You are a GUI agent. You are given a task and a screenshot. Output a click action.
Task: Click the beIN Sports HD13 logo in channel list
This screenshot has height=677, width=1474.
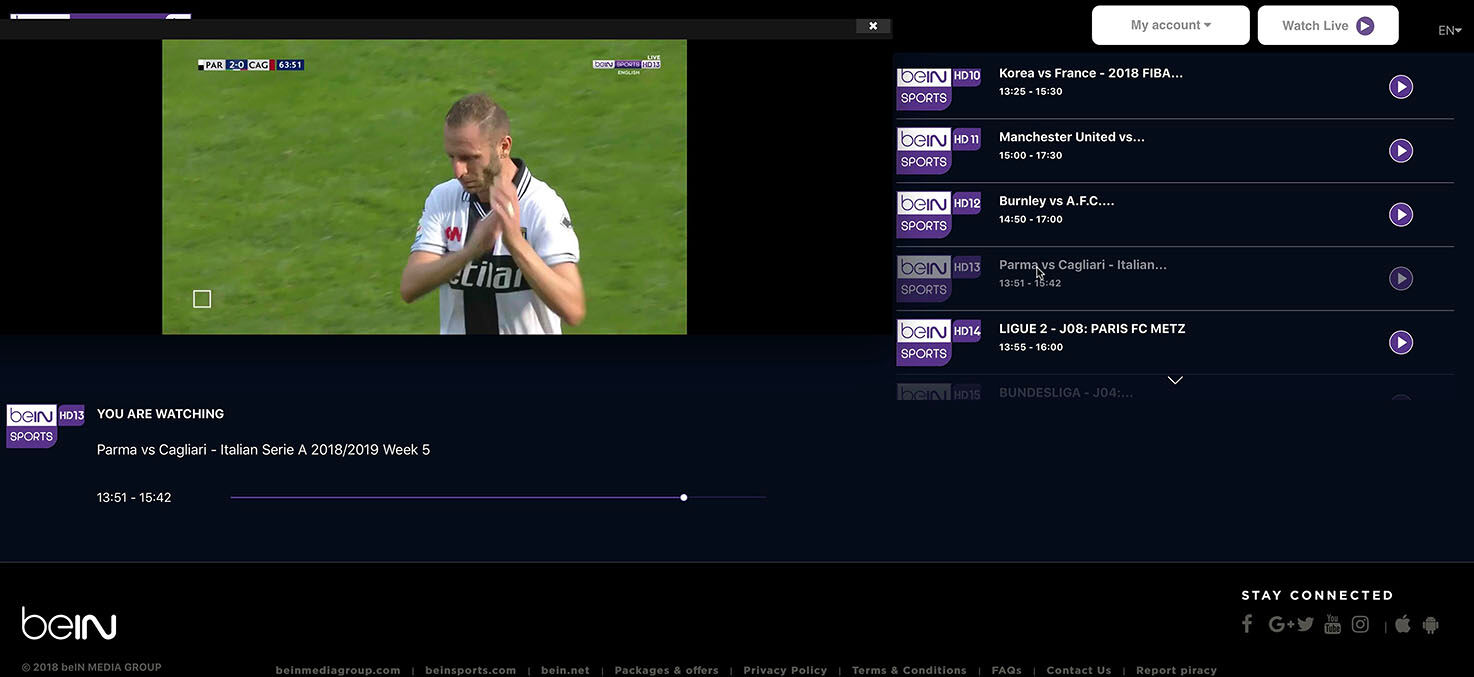[x=939, y=279]
